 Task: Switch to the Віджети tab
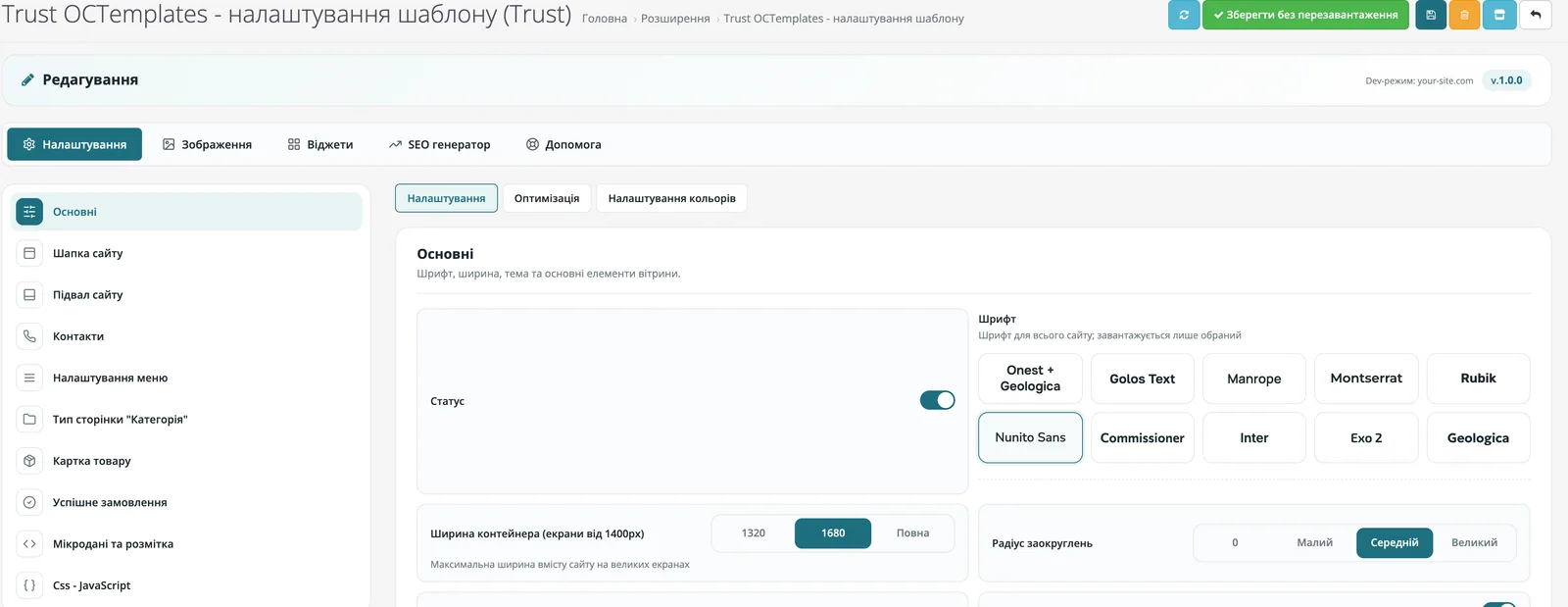[x=320, y=144]
